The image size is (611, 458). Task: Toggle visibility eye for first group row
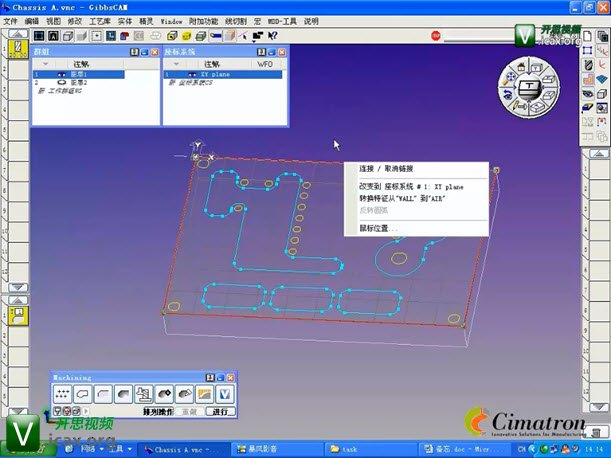[62, 75]
